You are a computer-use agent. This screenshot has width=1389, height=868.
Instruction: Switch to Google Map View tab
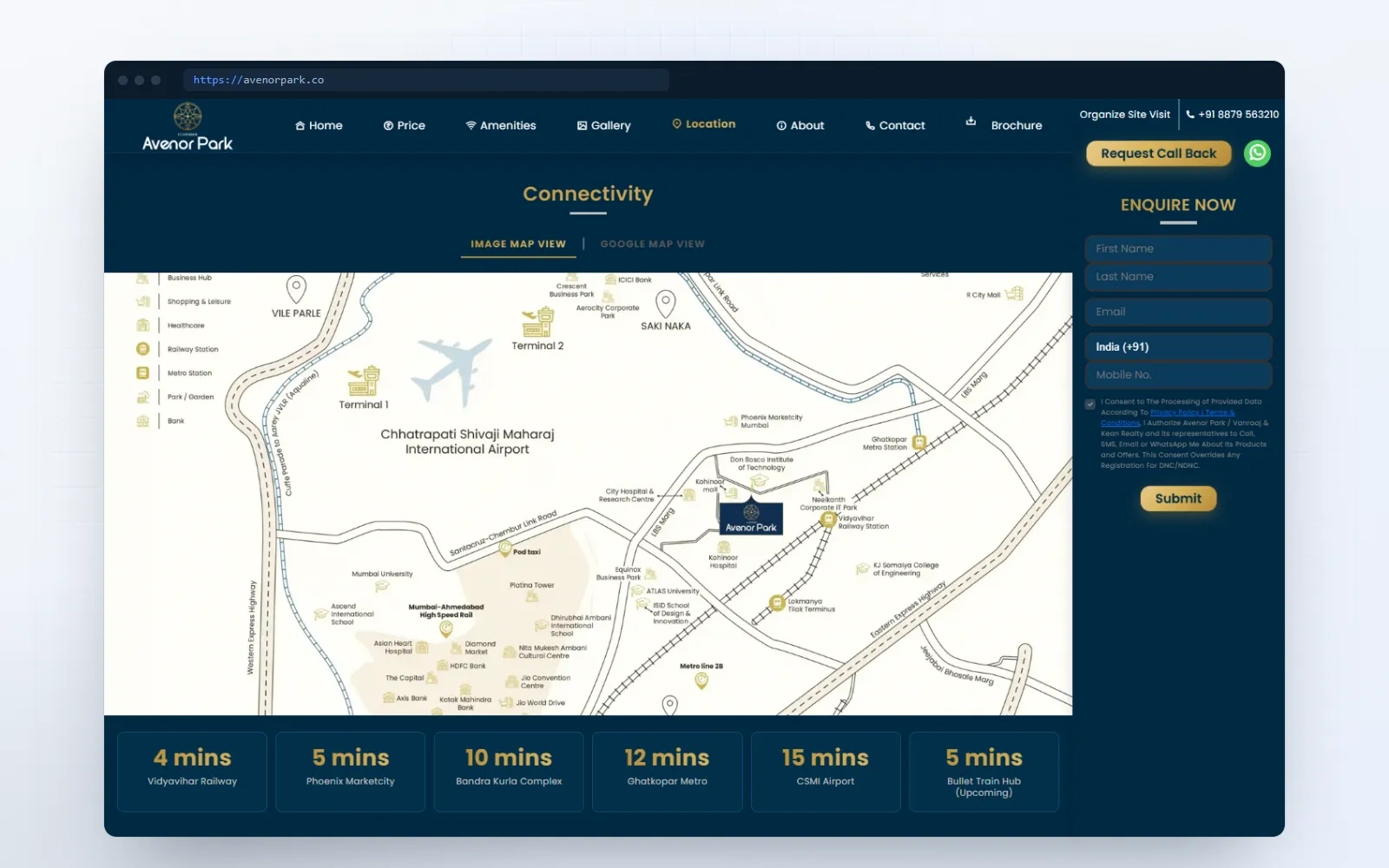pyautogui.click(x=653, y=244)
